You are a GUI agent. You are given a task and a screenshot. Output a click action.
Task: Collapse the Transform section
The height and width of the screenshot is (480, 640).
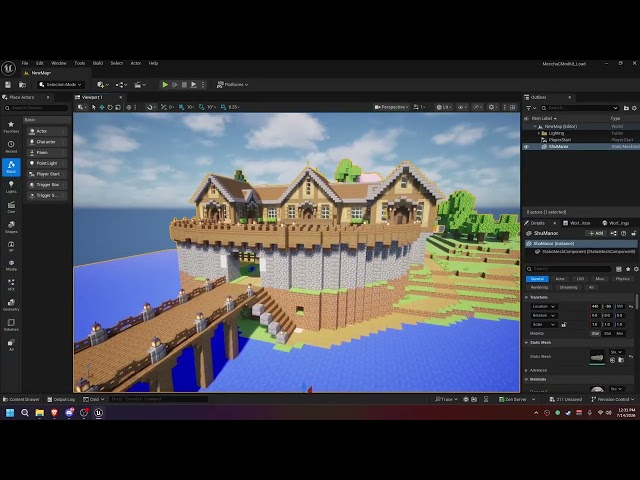(527, 297)
